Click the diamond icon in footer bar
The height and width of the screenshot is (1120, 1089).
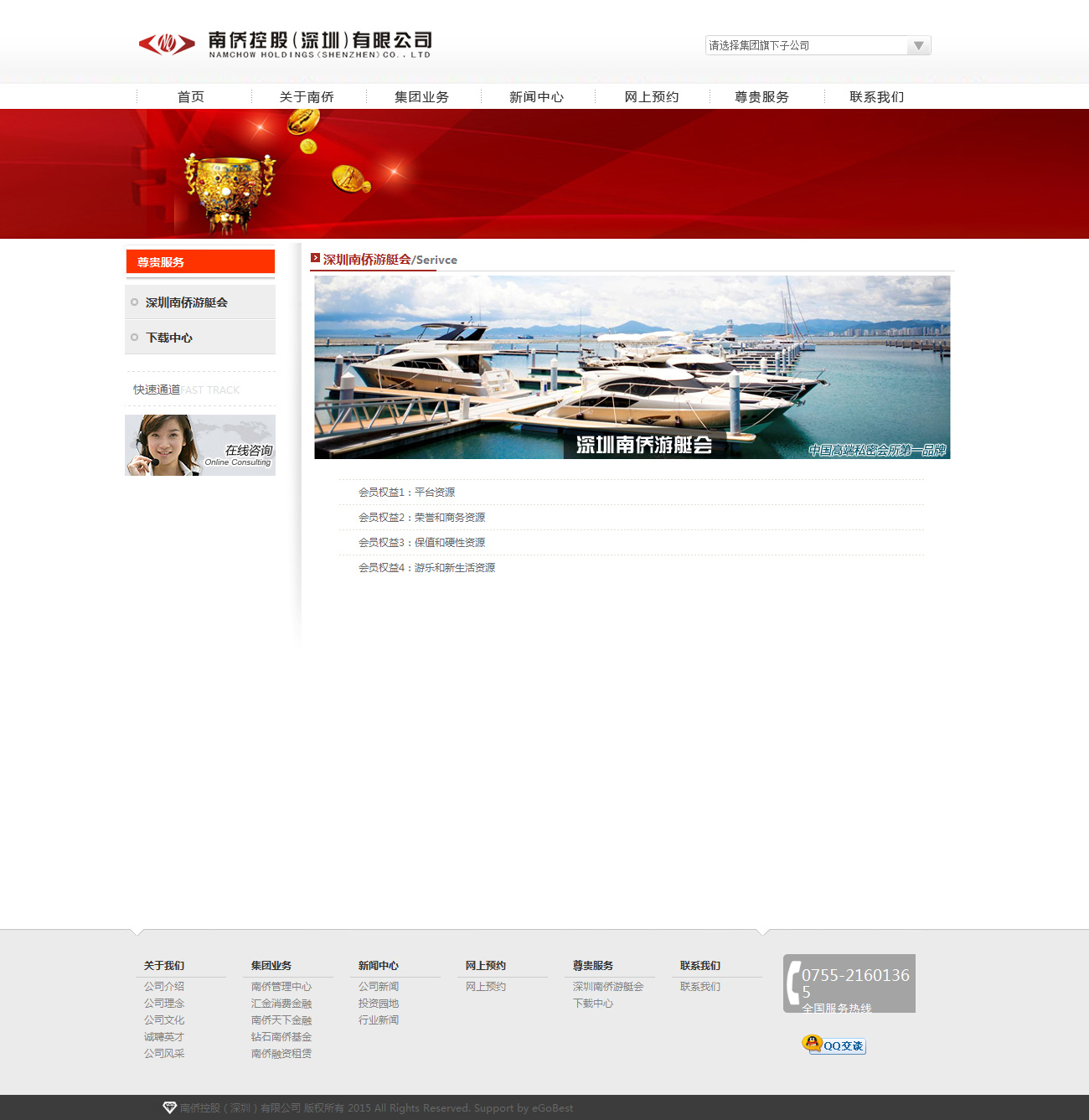click(x=169, y=1107)
